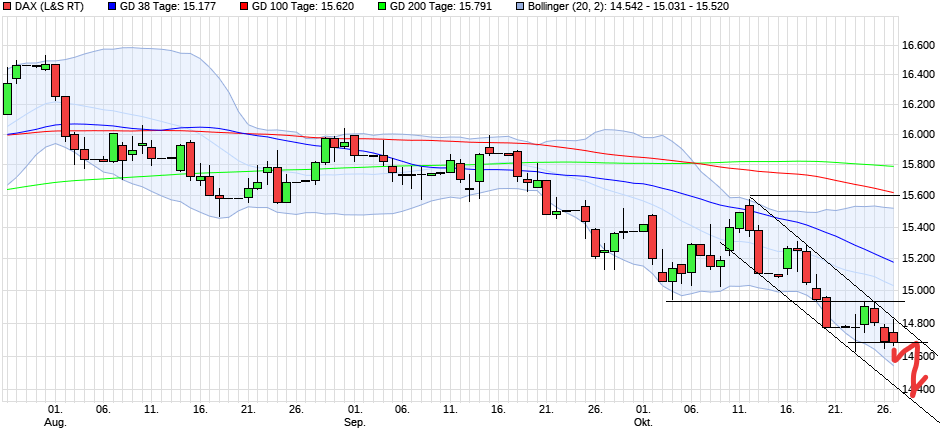Screen dimensions: 940x435
Task: Click the 15.200 price axis label
Action: [x=917, y=259]
